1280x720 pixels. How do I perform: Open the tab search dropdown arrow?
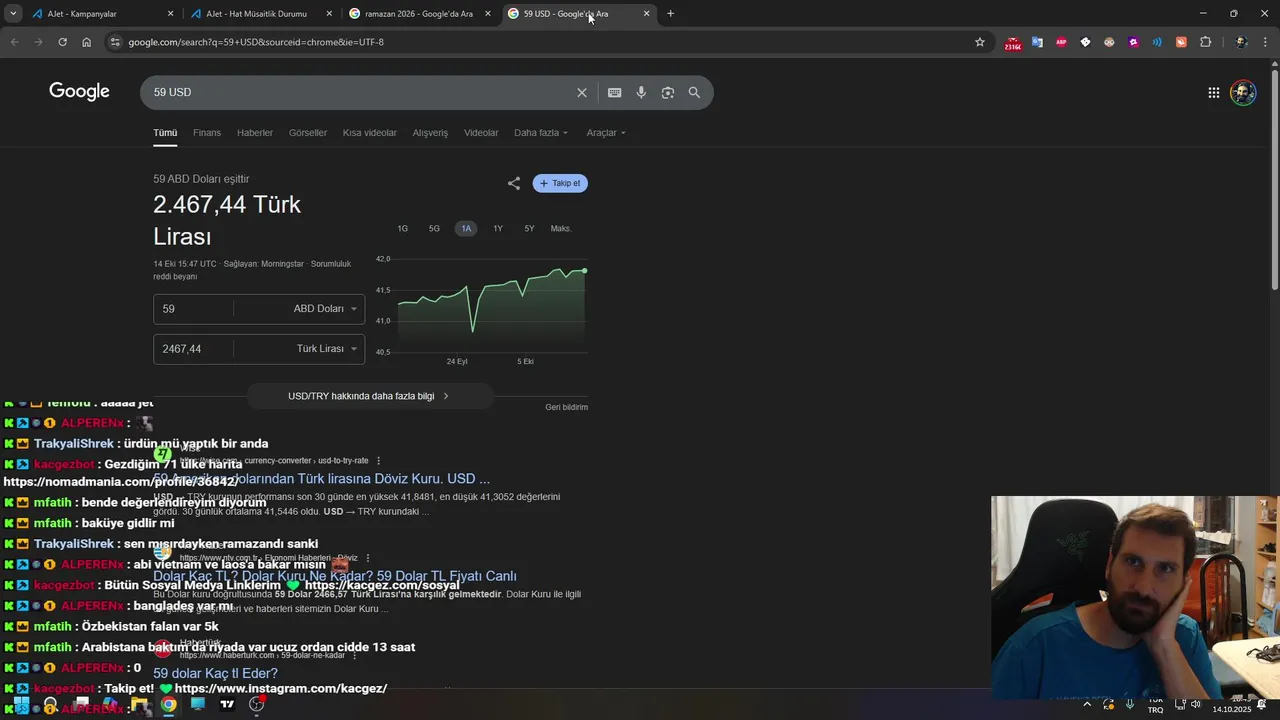pyautogui.click(x=13, y=14)
